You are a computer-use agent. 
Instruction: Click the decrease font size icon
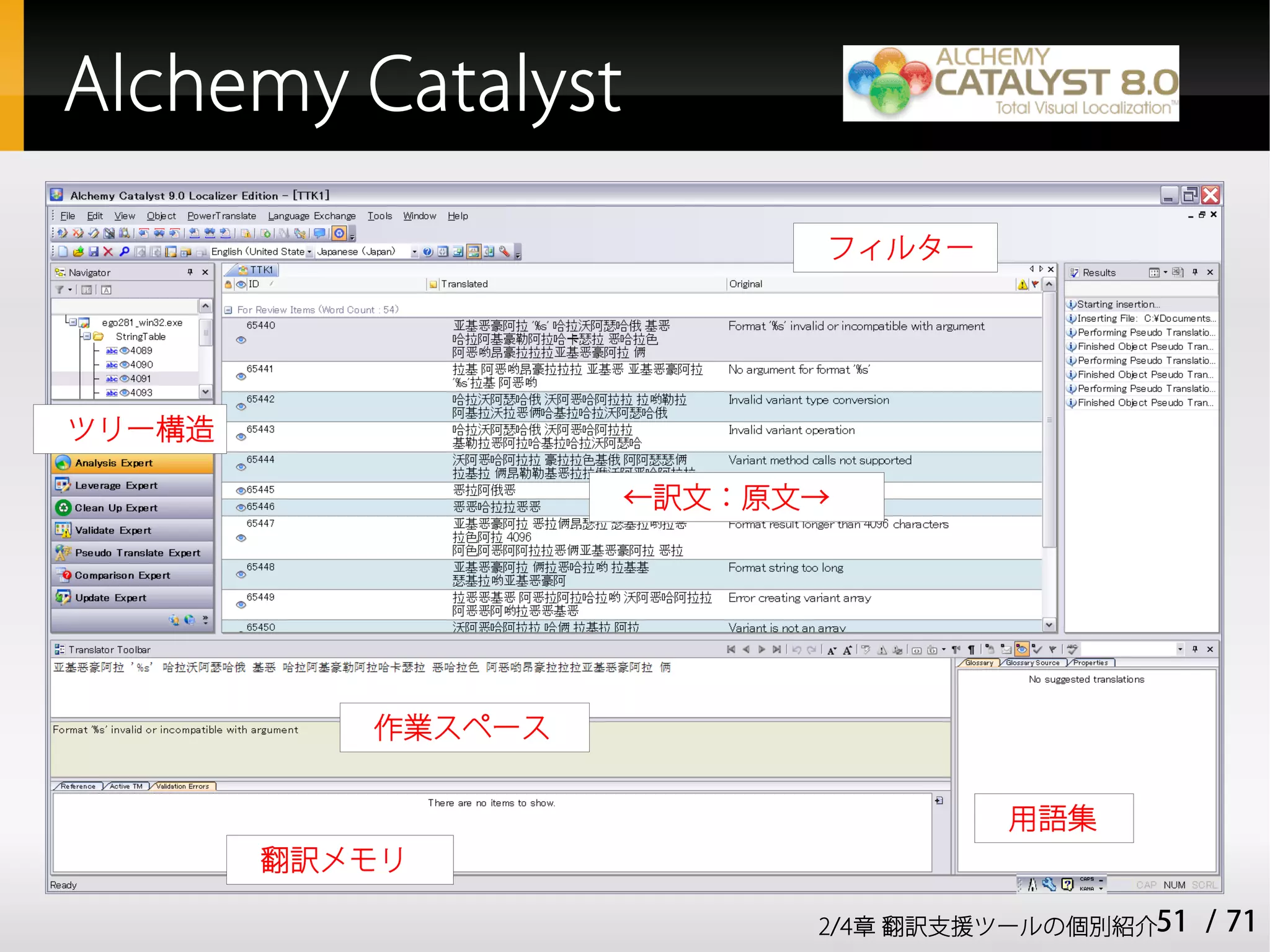tap(832, 650)
